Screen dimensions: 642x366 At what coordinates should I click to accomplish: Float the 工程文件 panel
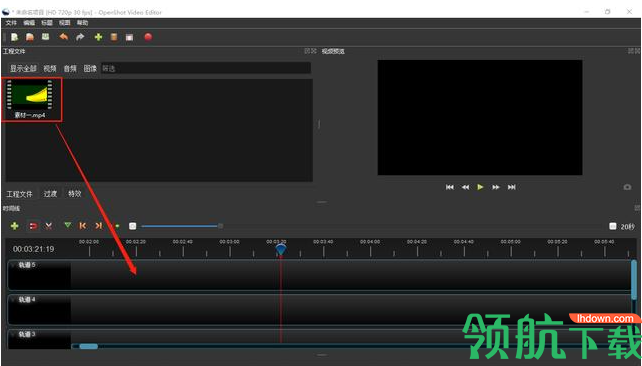click(307, 51)
